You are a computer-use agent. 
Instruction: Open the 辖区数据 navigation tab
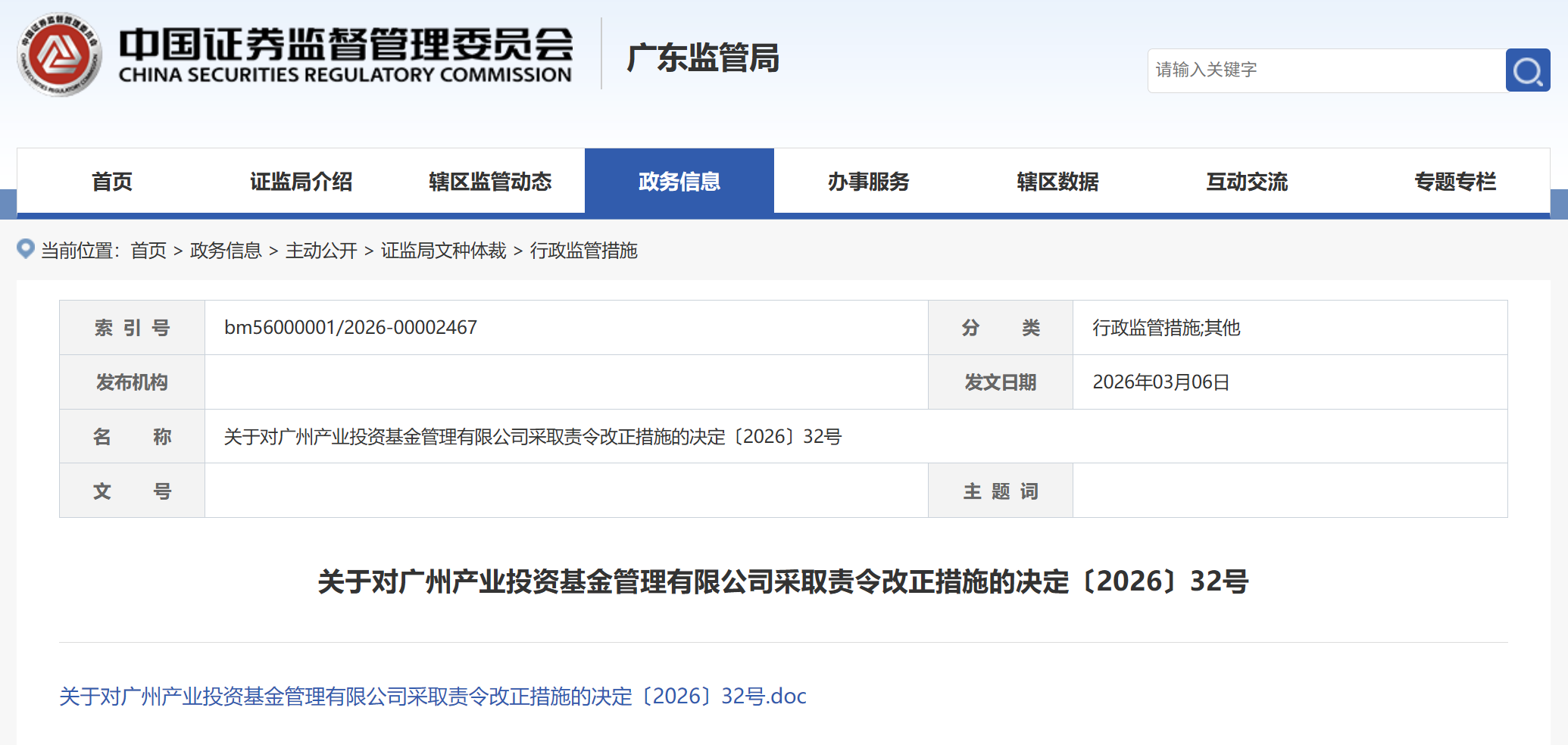coord(1057,182)
